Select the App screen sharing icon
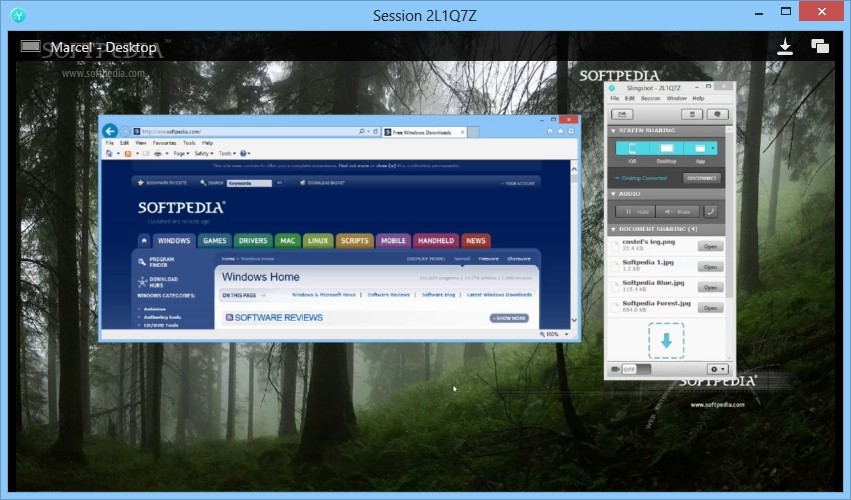This screenshot has width=851, height=500. [x=699, y=148]
